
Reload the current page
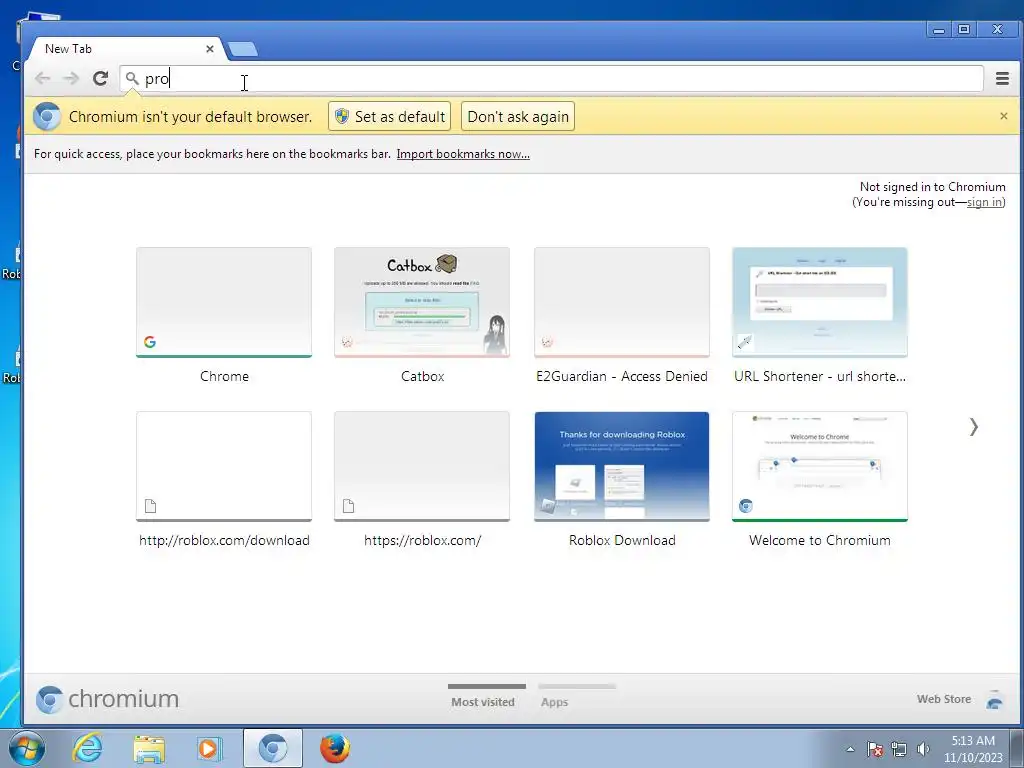(x=100, y=78)
